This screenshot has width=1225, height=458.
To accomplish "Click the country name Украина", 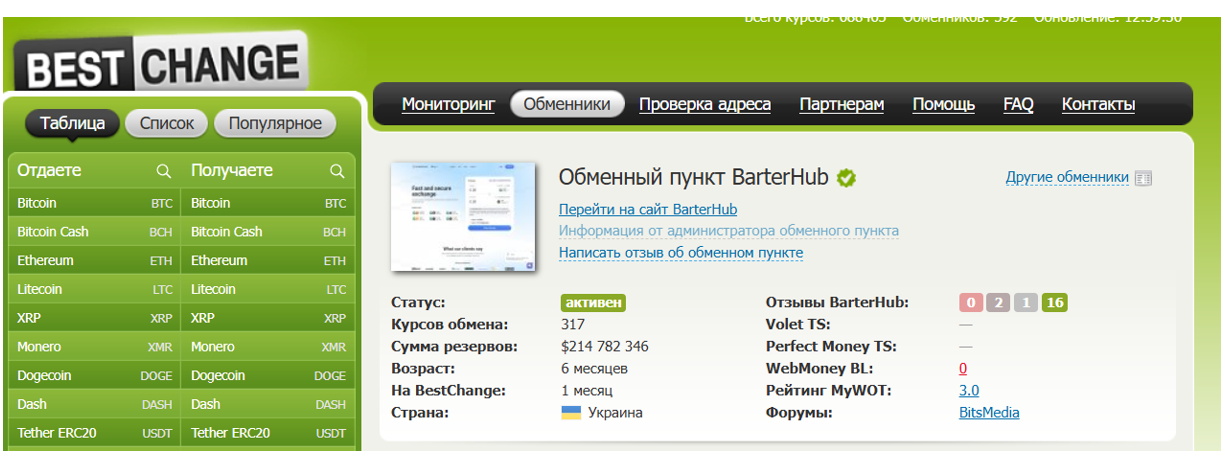I will pyautogui.click(x=615, y=413).
